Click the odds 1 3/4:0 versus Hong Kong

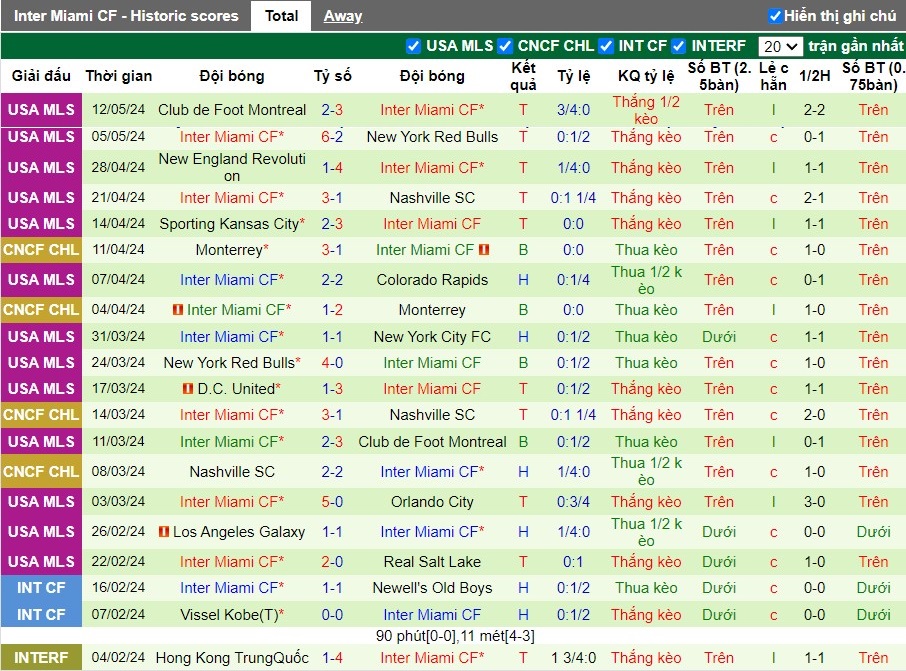click(573, 658)
